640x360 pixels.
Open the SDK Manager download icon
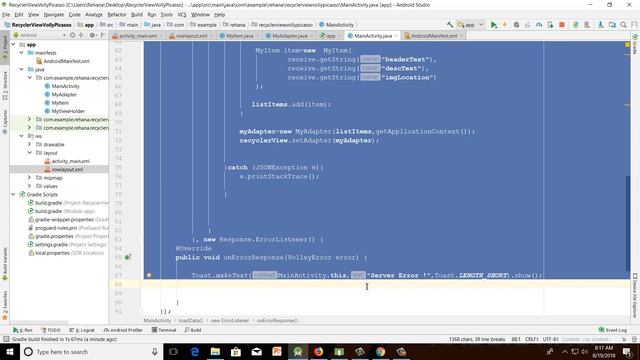tap(600, 24)
